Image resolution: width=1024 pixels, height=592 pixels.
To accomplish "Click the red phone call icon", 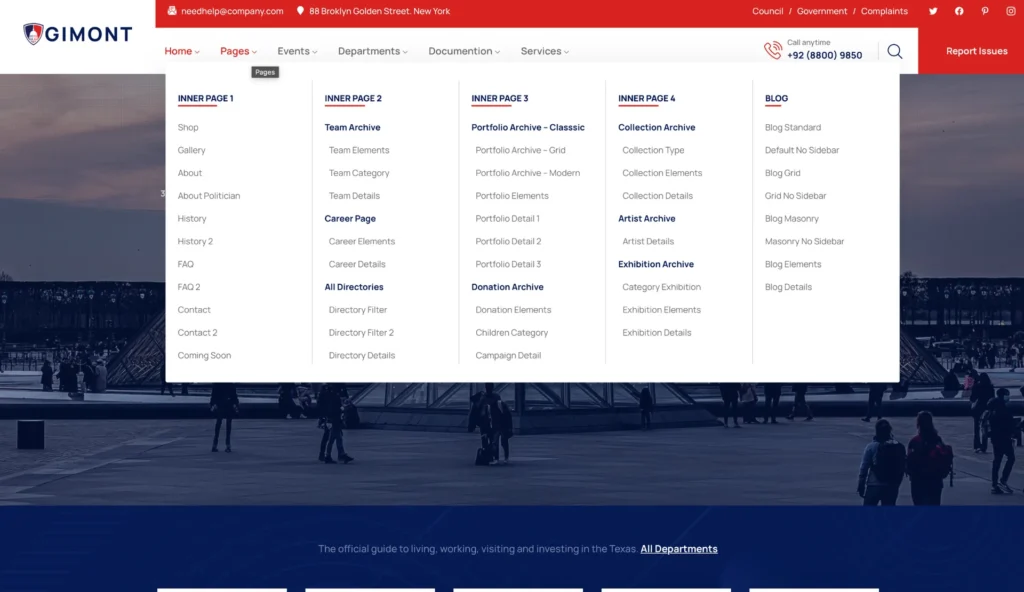I will click(772, 51).
